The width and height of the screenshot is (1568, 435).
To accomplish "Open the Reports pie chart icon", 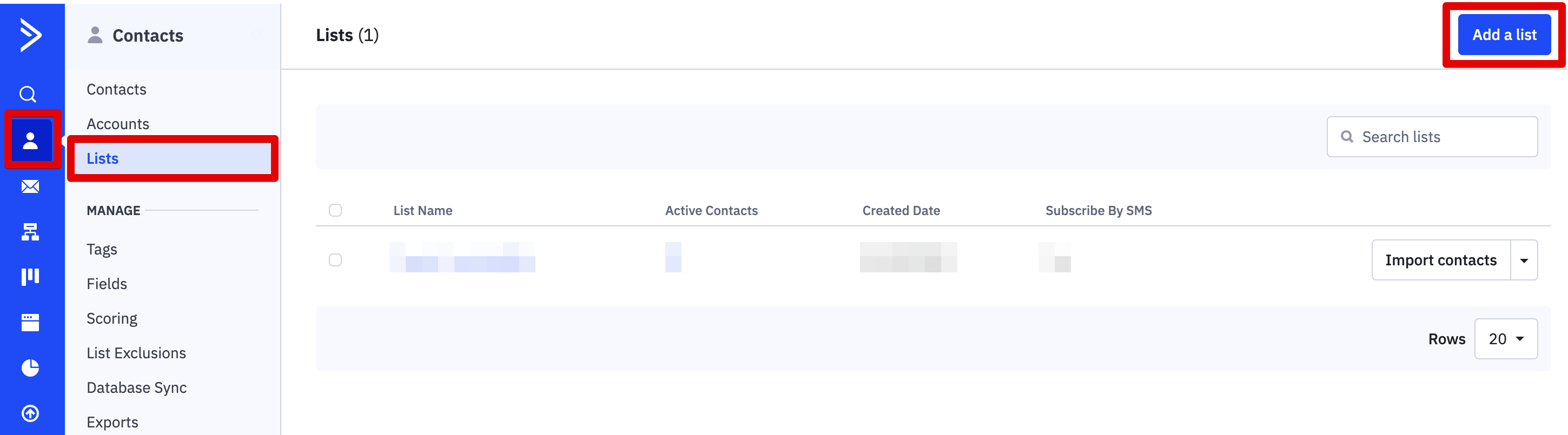I will pyautogui.click(x=30, y=367).
